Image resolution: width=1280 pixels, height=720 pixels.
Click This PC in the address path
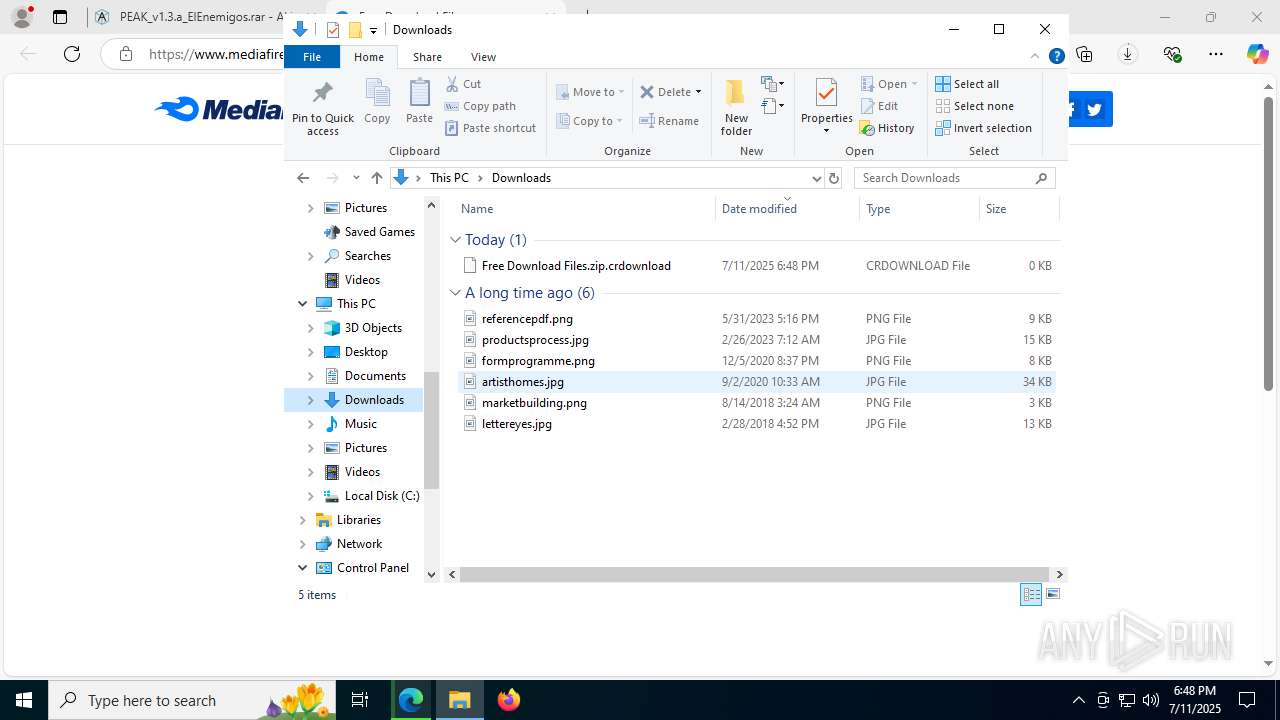(449, 178)
